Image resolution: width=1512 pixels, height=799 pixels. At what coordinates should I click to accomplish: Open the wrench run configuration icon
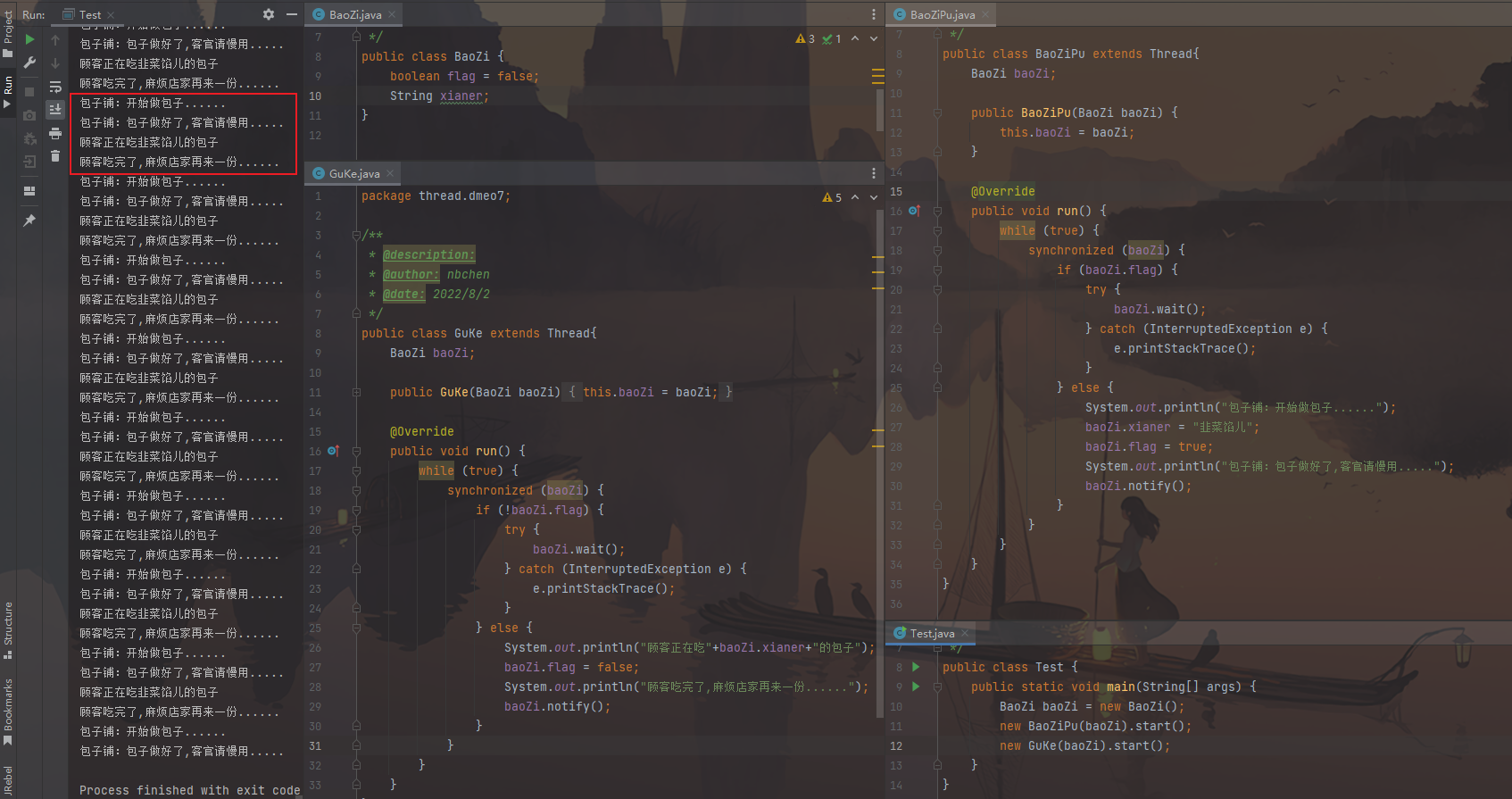pos(29,62)
